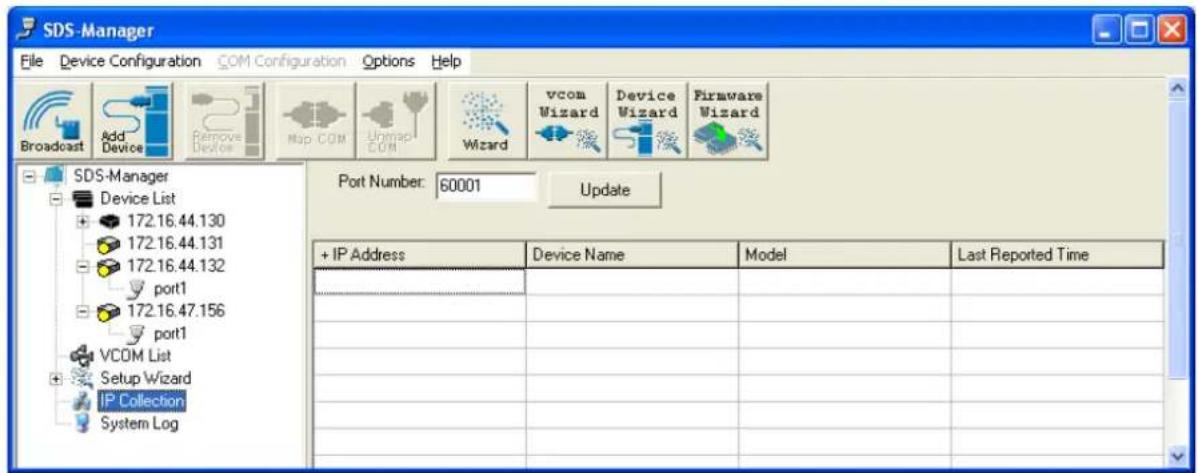Select the VCOM List tree entry
This screenshot has width=1198, height=473.
click(136, 355)
